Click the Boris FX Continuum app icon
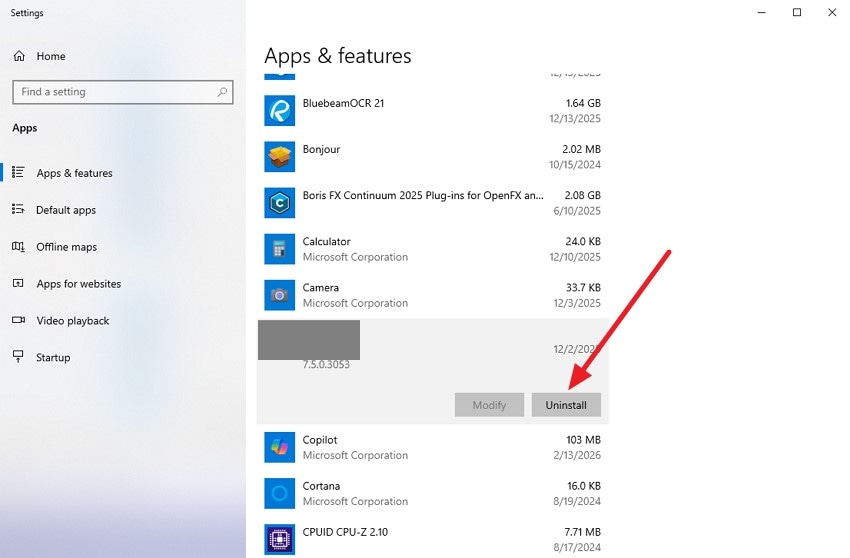Viewport: 850px width, 558px height. [x=280, y=203]
